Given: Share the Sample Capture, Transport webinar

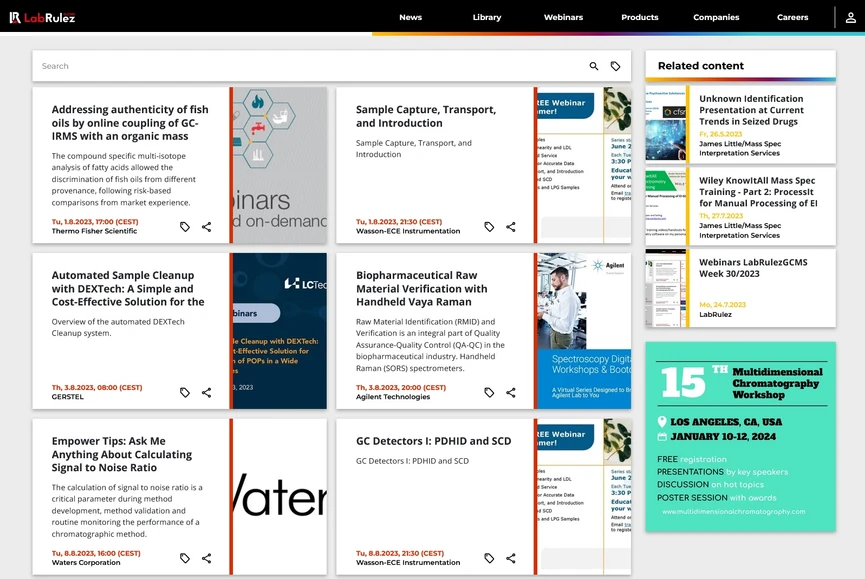Looking at the screenshot, I should [x=511, y=227].
